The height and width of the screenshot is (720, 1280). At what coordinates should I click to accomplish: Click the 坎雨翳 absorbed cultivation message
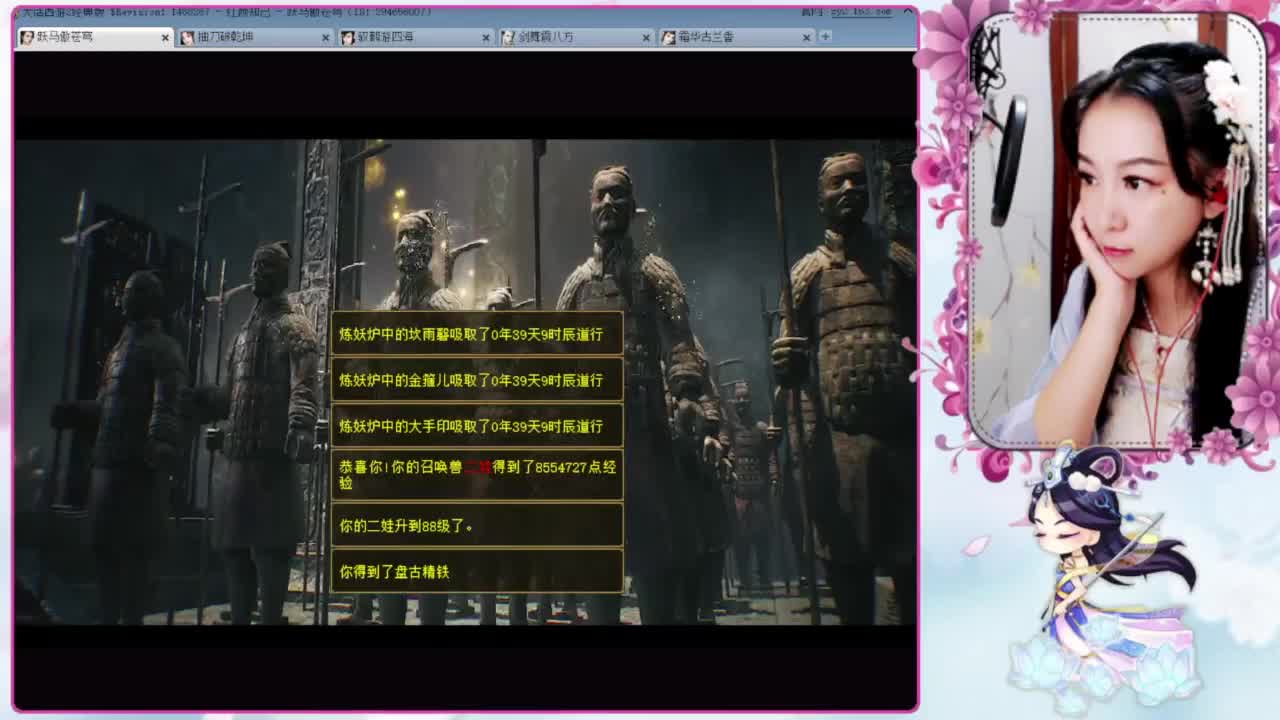(477, 334)
